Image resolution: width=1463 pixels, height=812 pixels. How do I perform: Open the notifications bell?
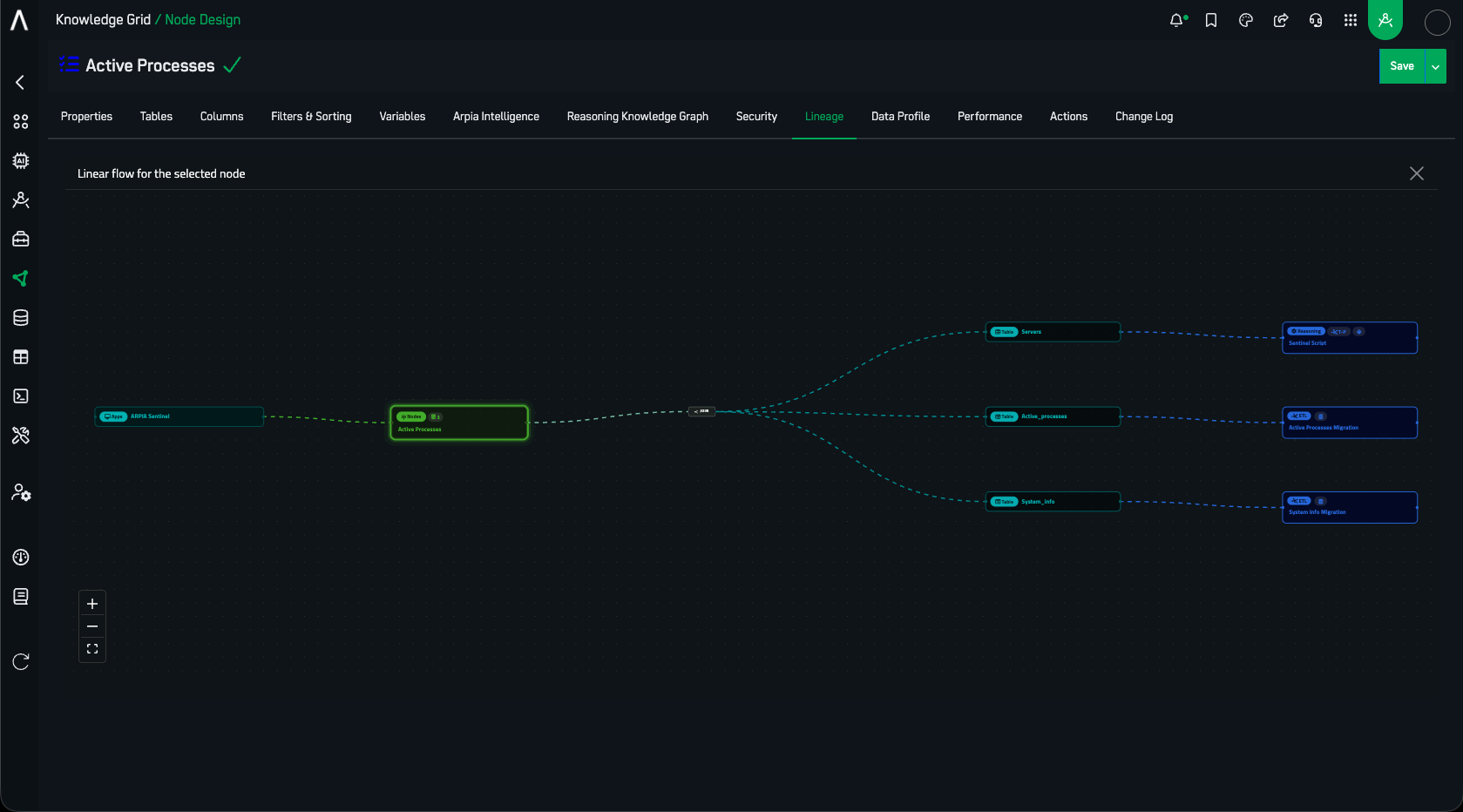point(1177,20)
